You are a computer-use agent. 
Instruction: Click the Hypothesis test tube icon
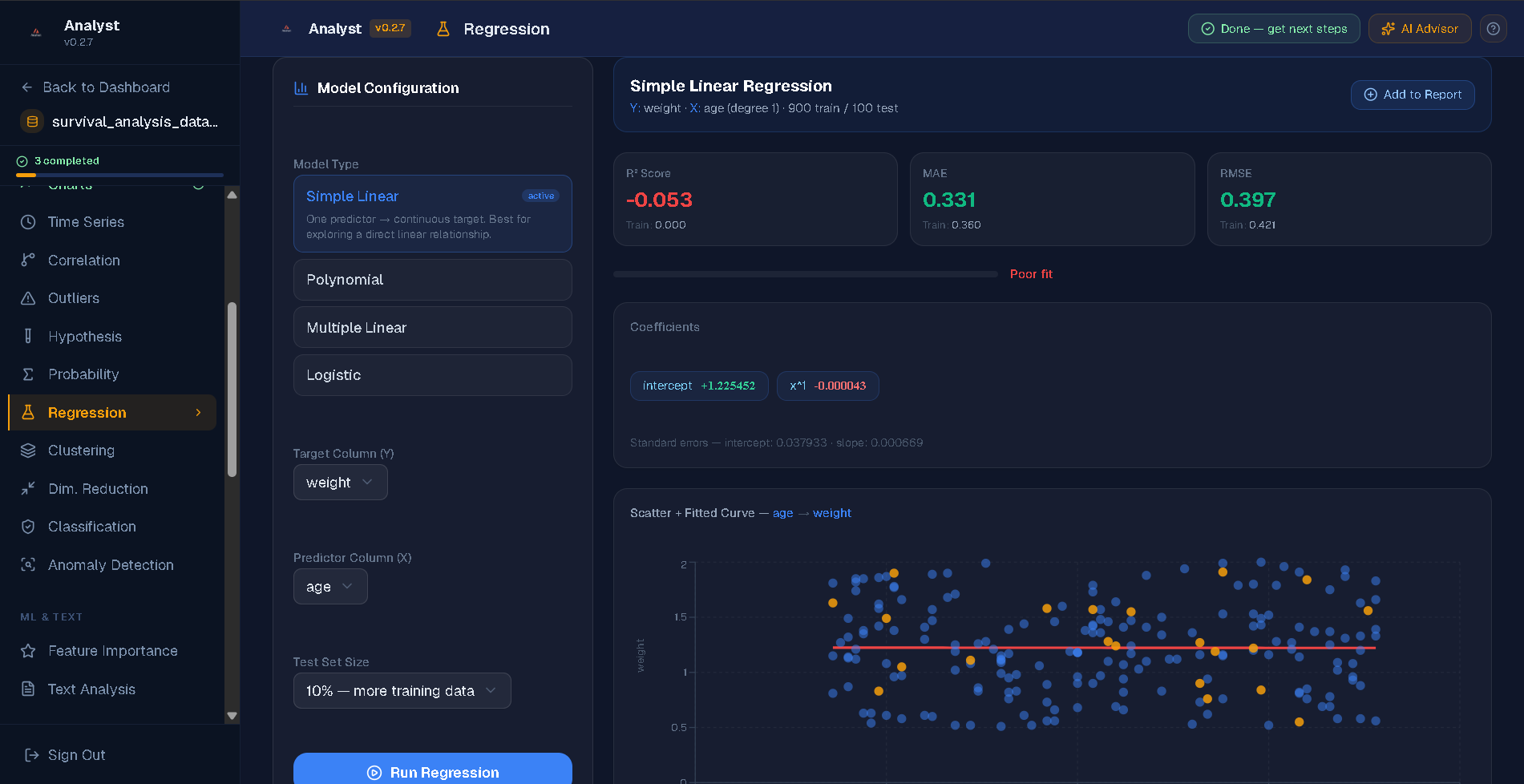(x=28, y=336)
